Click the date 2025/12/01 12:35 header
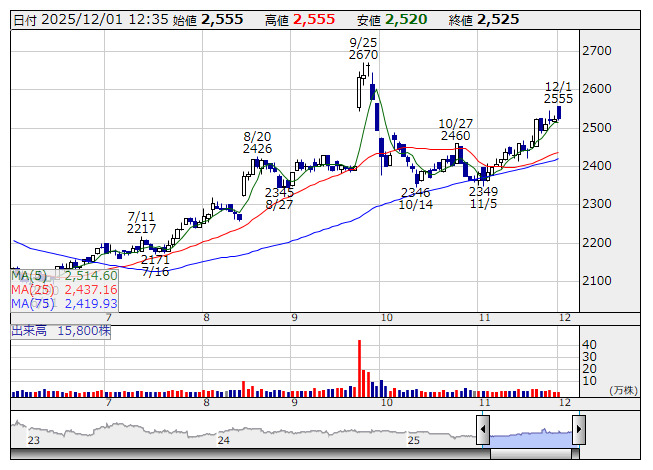 [91, 20]
